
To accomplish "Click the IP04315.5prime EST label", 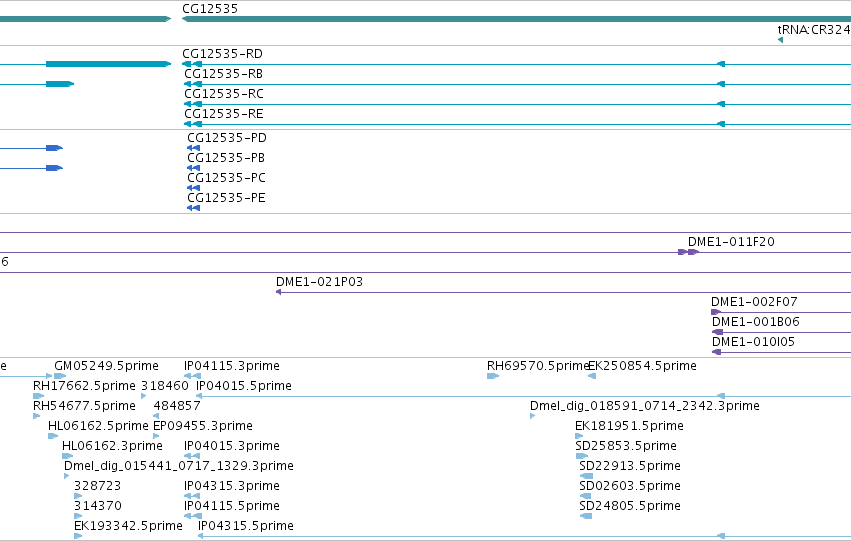I will coord(246,526).
